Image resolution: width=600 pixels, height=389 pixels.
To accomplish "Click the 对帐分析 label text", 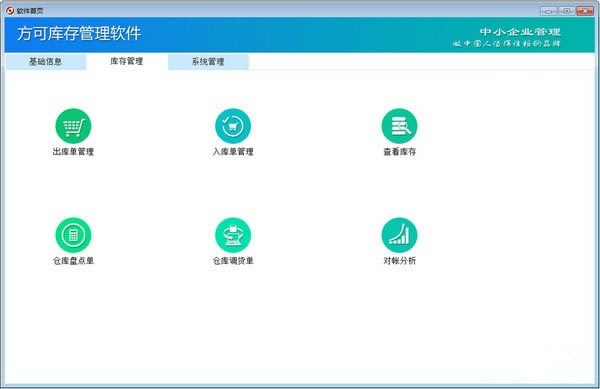I will click(399, 261).
